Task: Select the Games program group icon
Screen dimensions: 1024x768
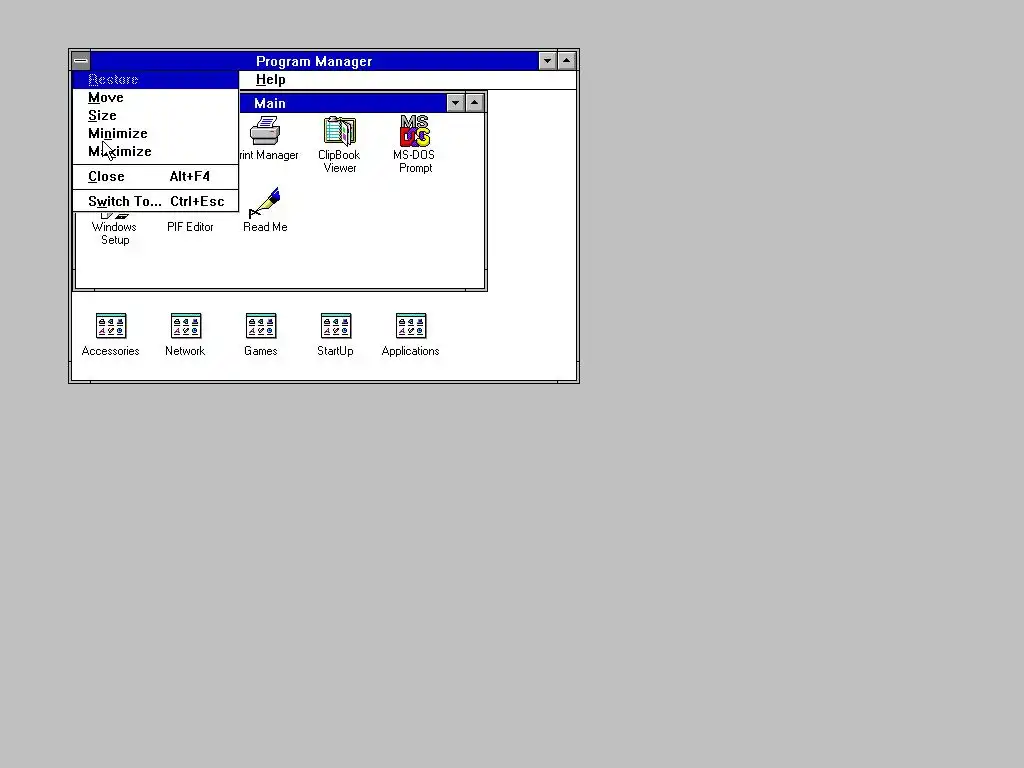Action: point(261,326)
